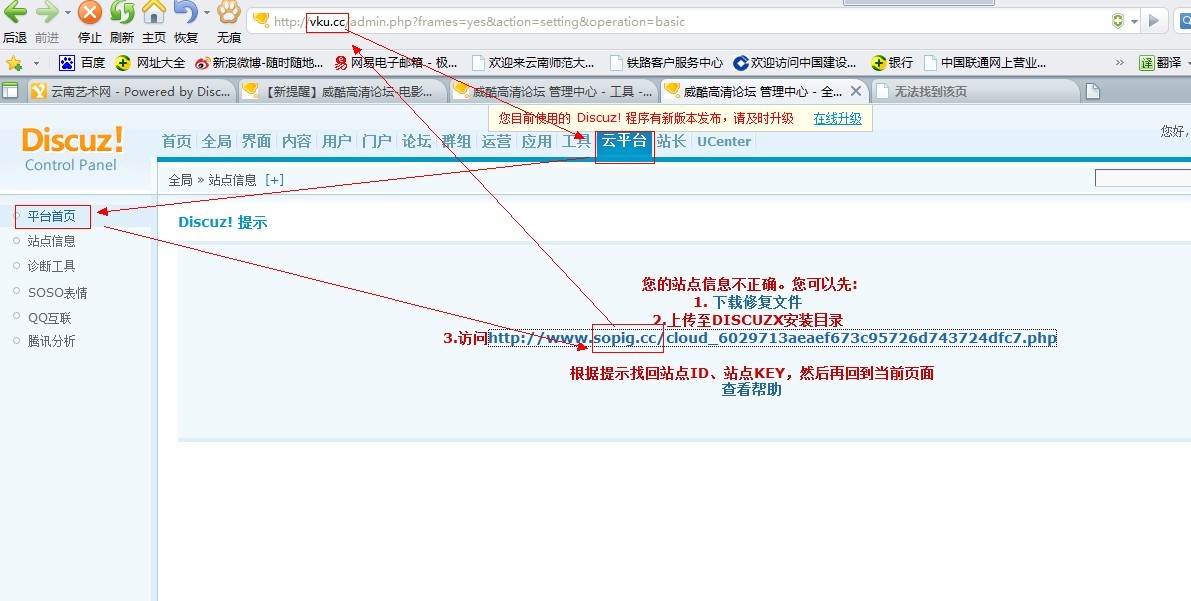Switch to the 无法找到该页 tab

[975, 91]
